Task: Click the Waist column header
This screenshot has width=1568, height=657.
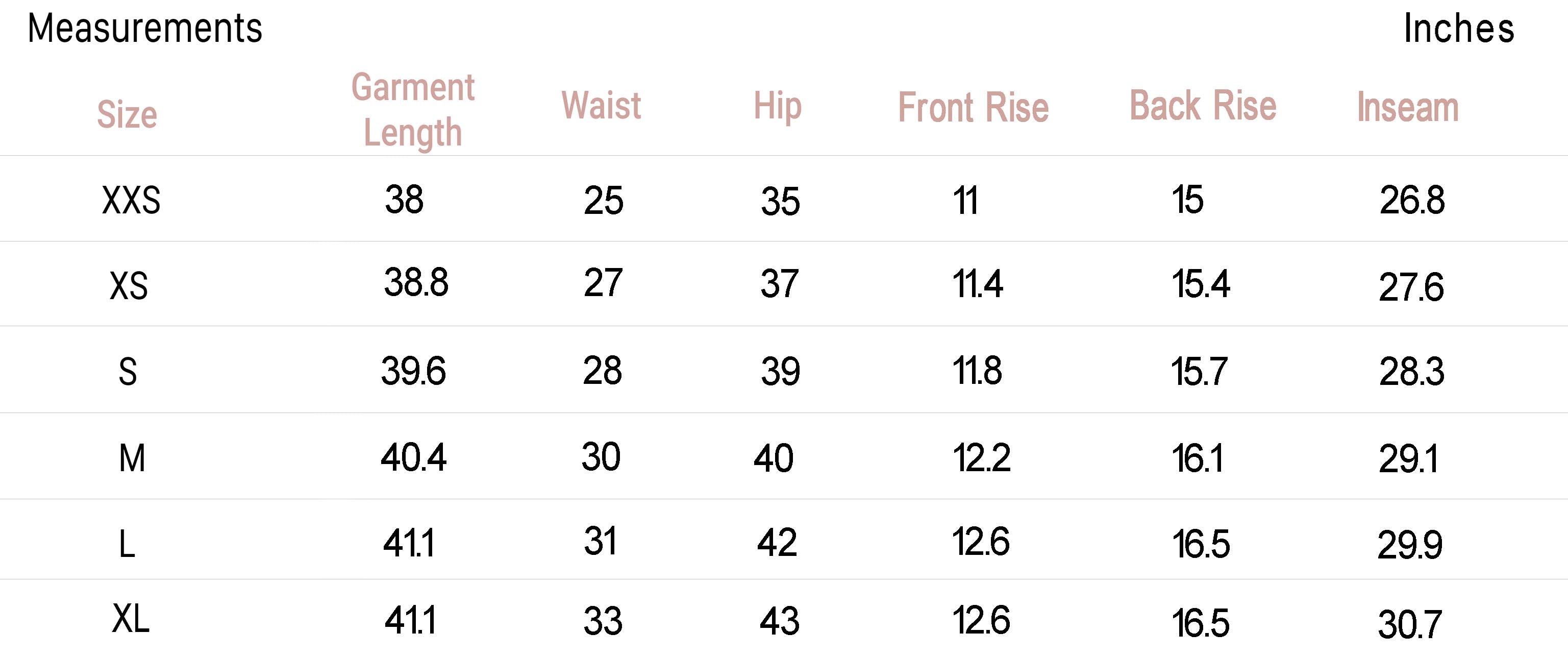Action: (x=601, y=105)
